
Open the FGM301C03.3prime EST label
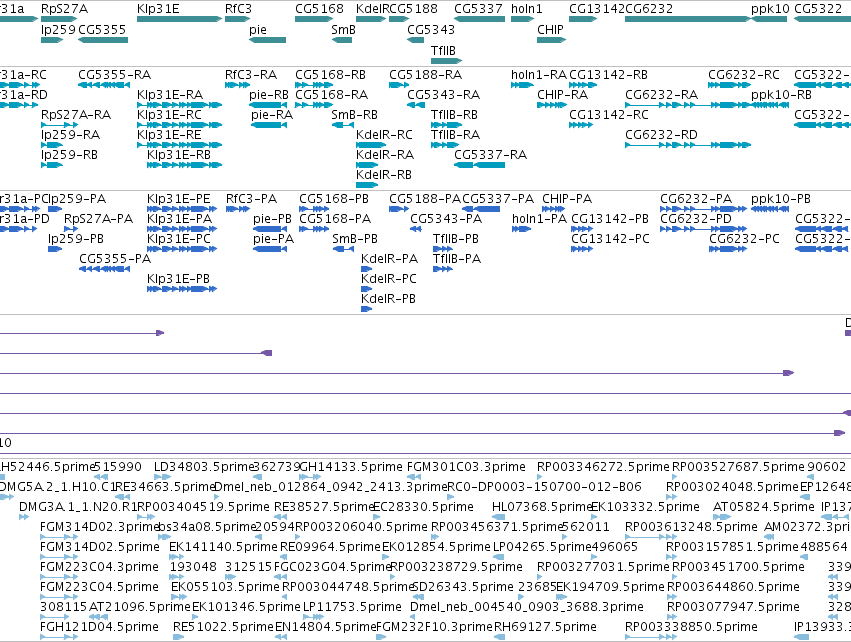click(466, 467)
